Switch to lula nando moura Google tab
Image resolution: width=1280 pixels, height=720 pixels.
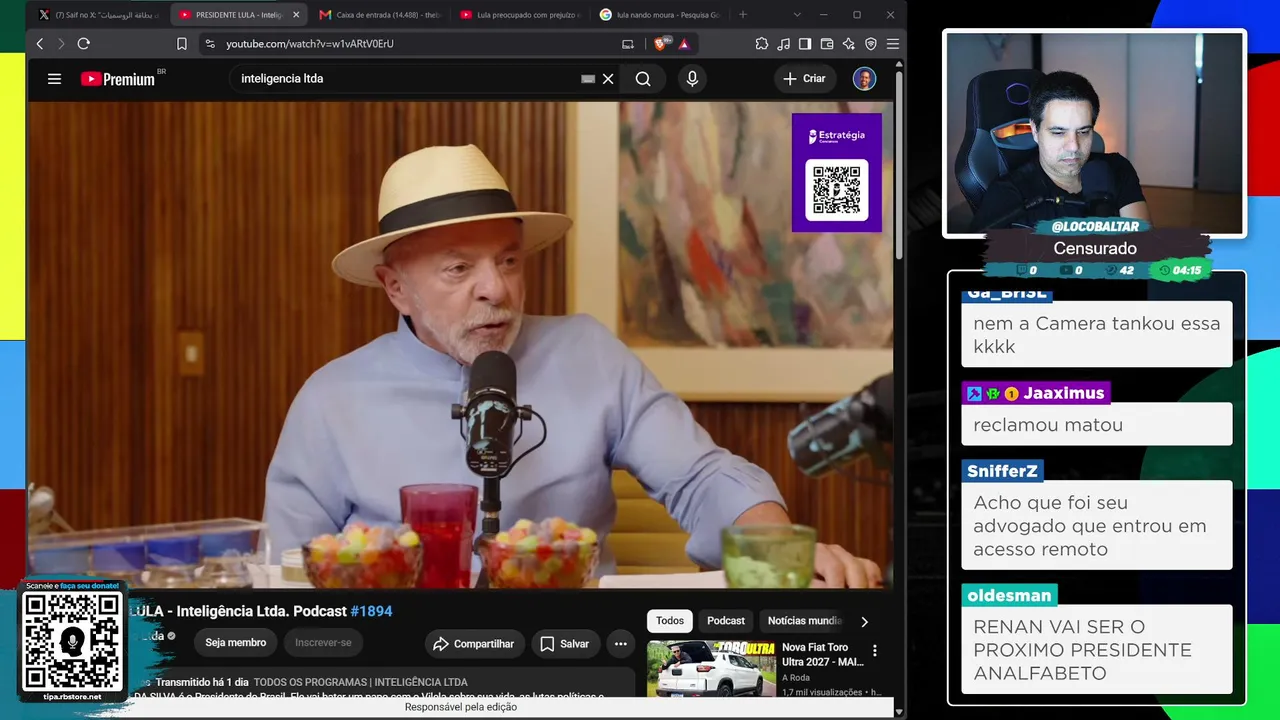[660, 15]
